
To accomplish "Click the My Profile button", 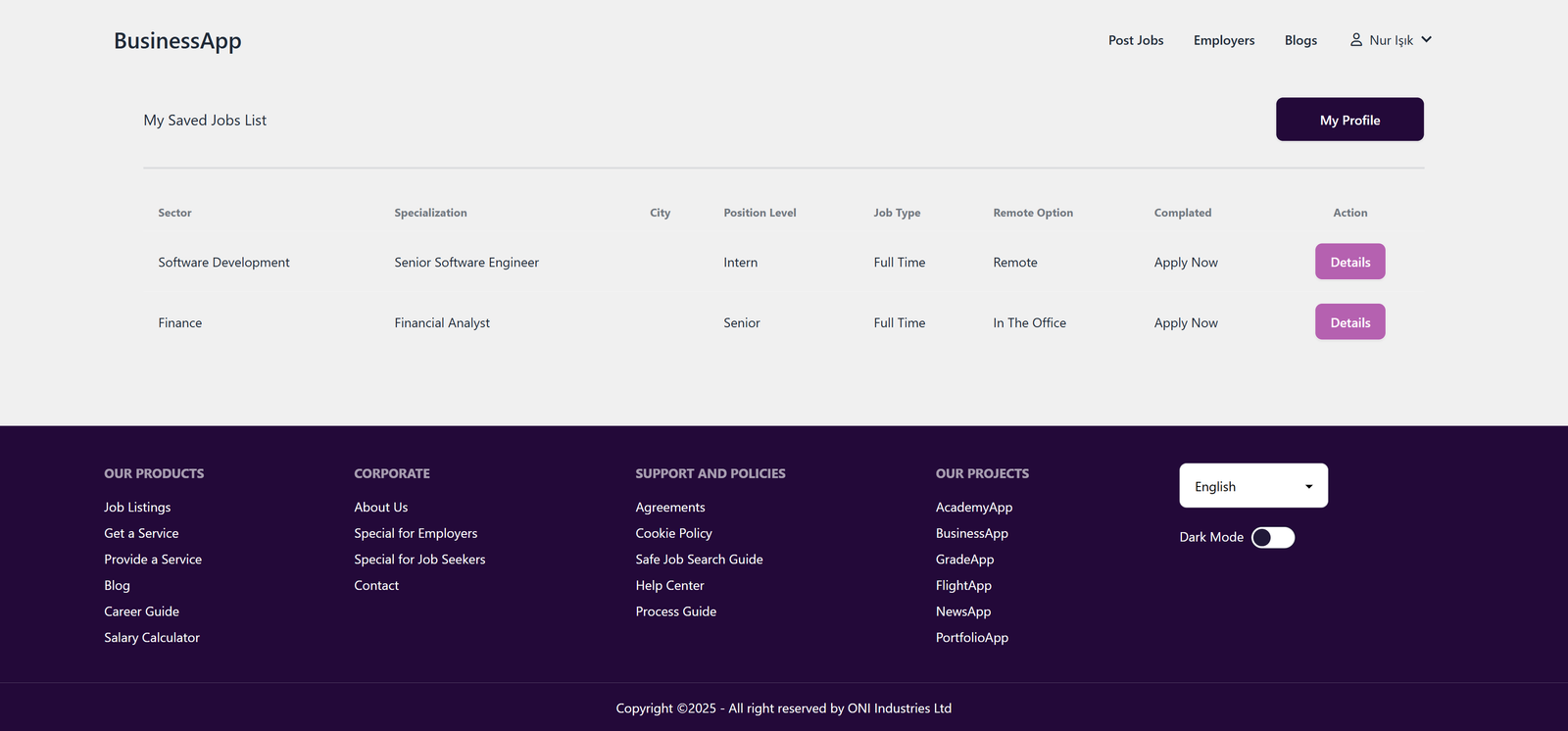I will click(1348, 120).
